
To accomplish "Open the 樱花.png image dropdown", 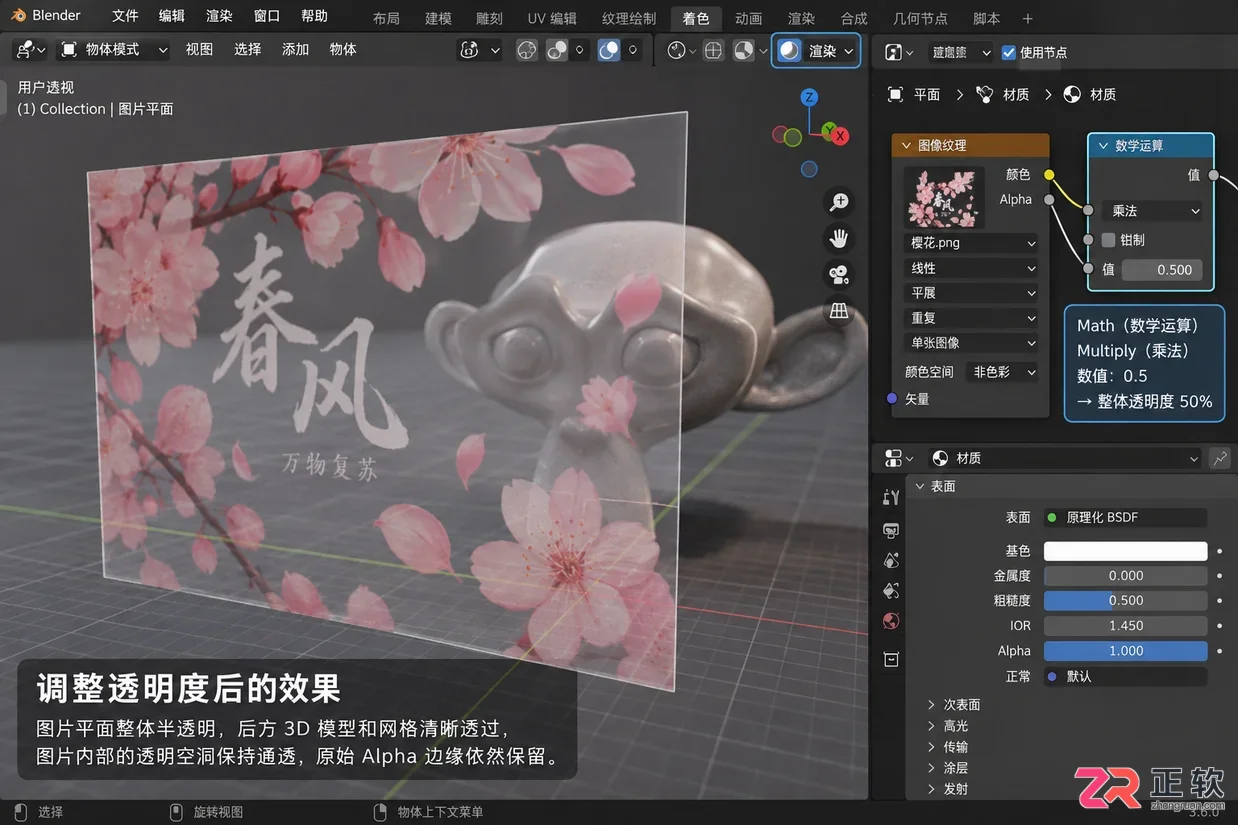I will 971,243.
